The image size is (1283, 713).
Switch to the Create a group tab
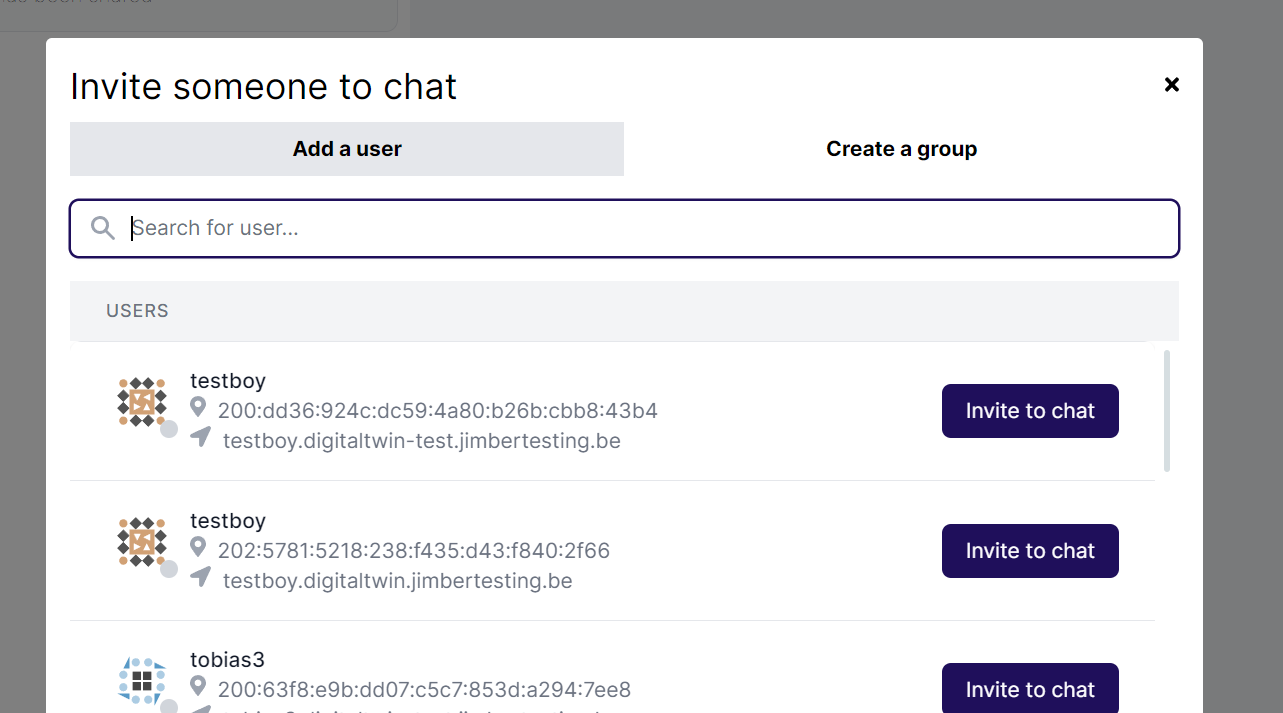(x=901, y=148)
